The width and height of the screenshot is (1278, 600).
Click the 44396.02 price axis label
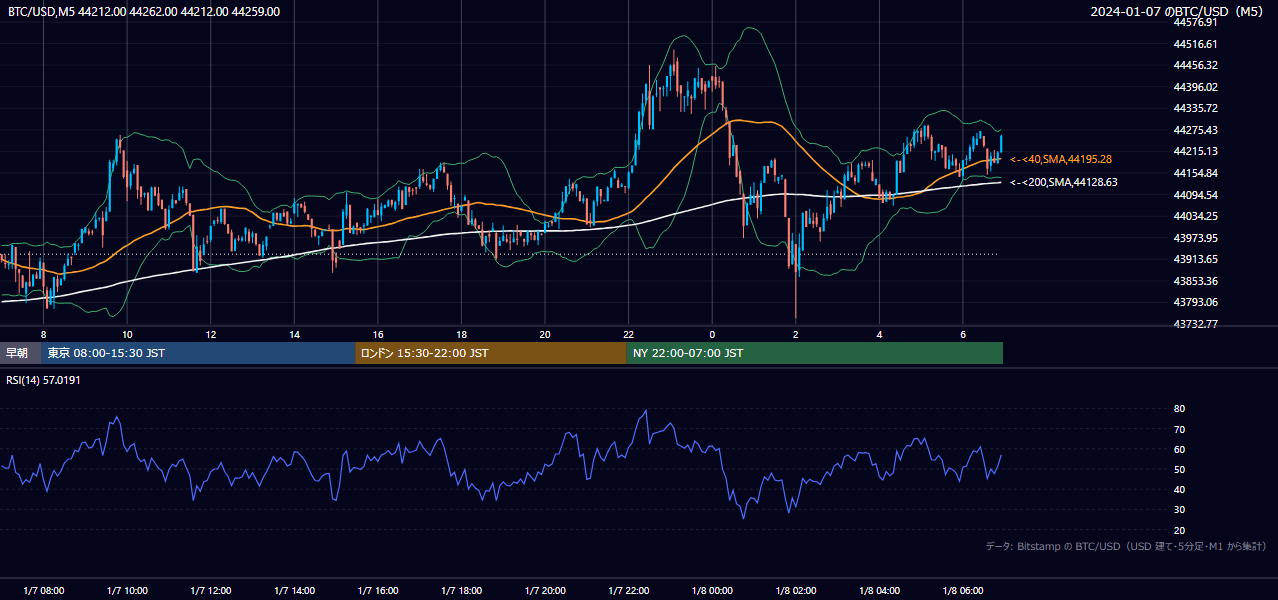click(1195, 87)
